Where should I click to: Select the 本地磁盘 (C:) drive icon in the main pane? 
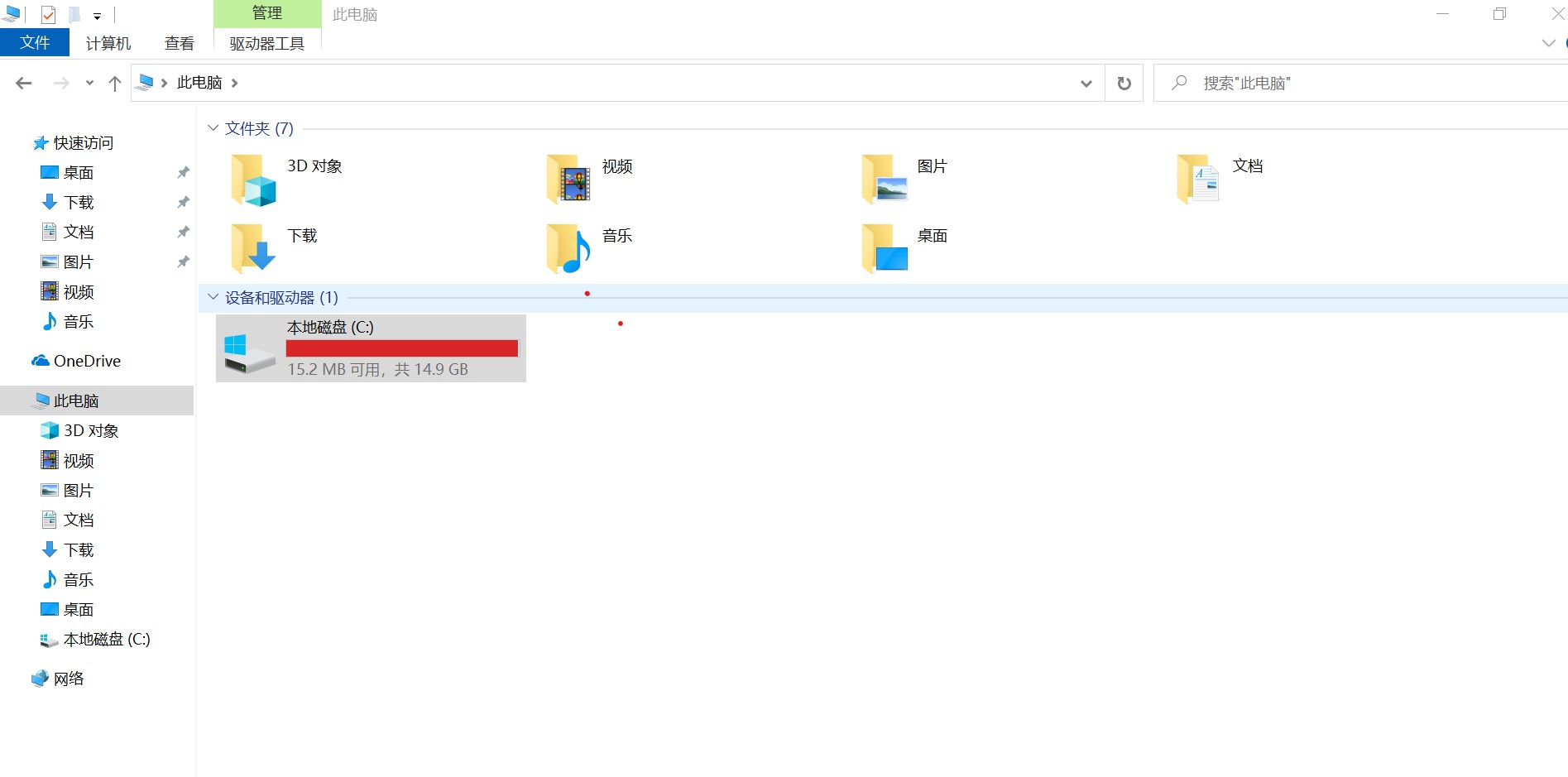click(249, 353)
